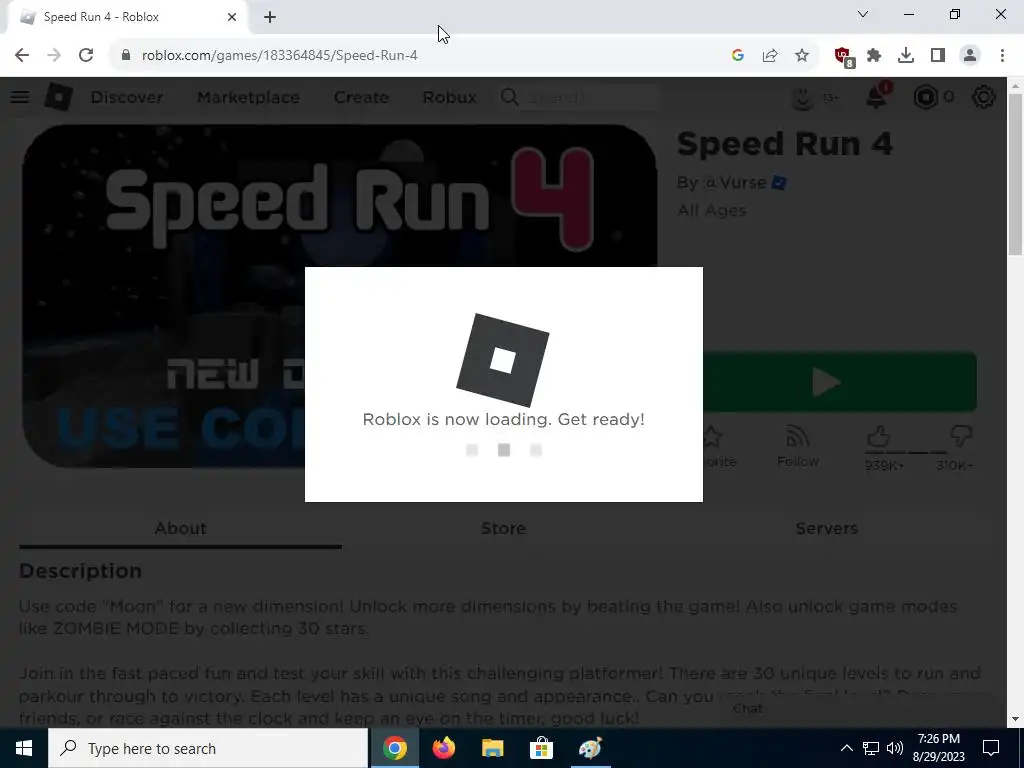The image size is (1024, 768).
Task: Go to the Marketplace section
Action: pyautogui.click(x=248, y=97)
